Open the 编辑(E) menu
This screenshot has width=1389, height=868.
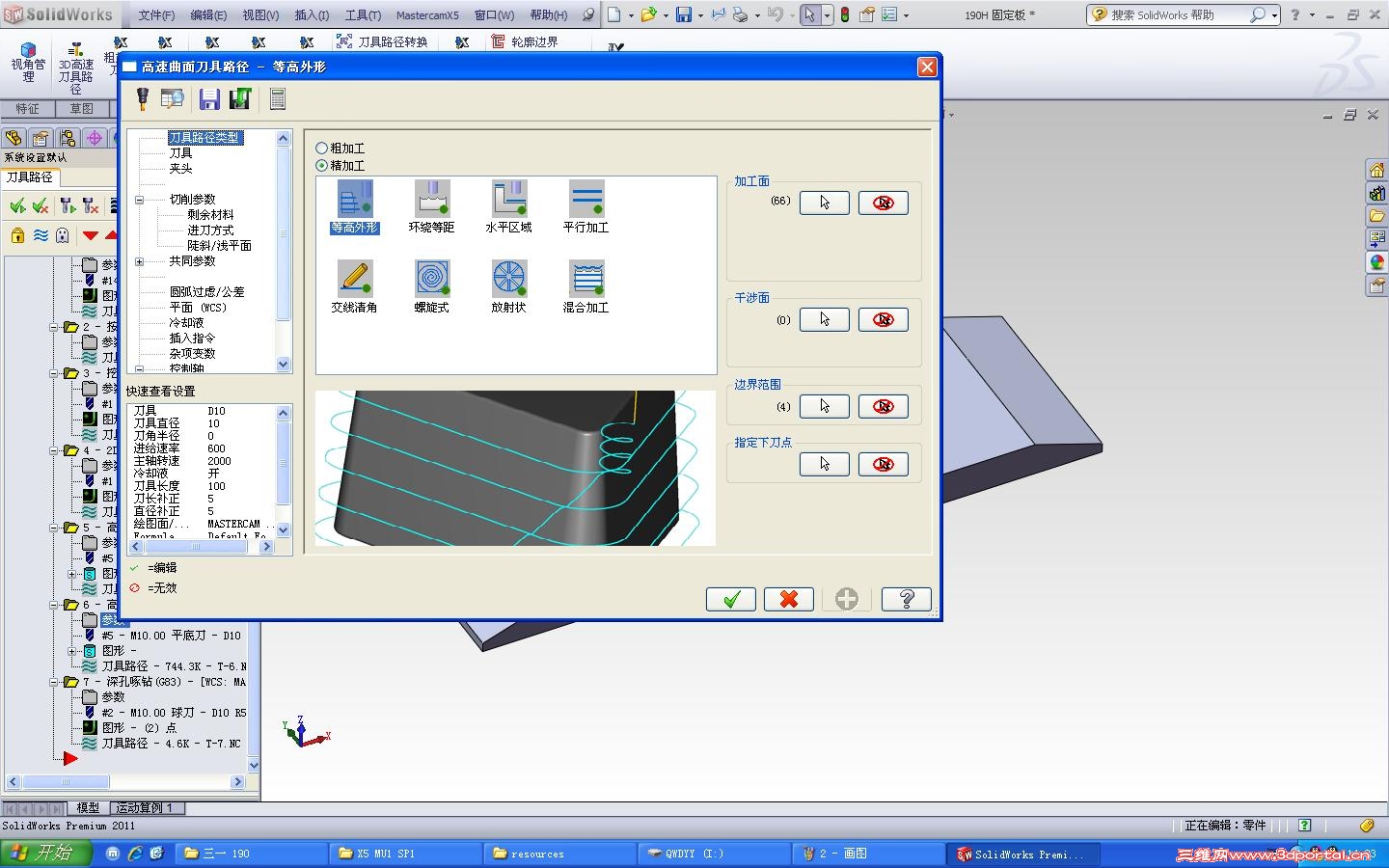pos(208,14)
